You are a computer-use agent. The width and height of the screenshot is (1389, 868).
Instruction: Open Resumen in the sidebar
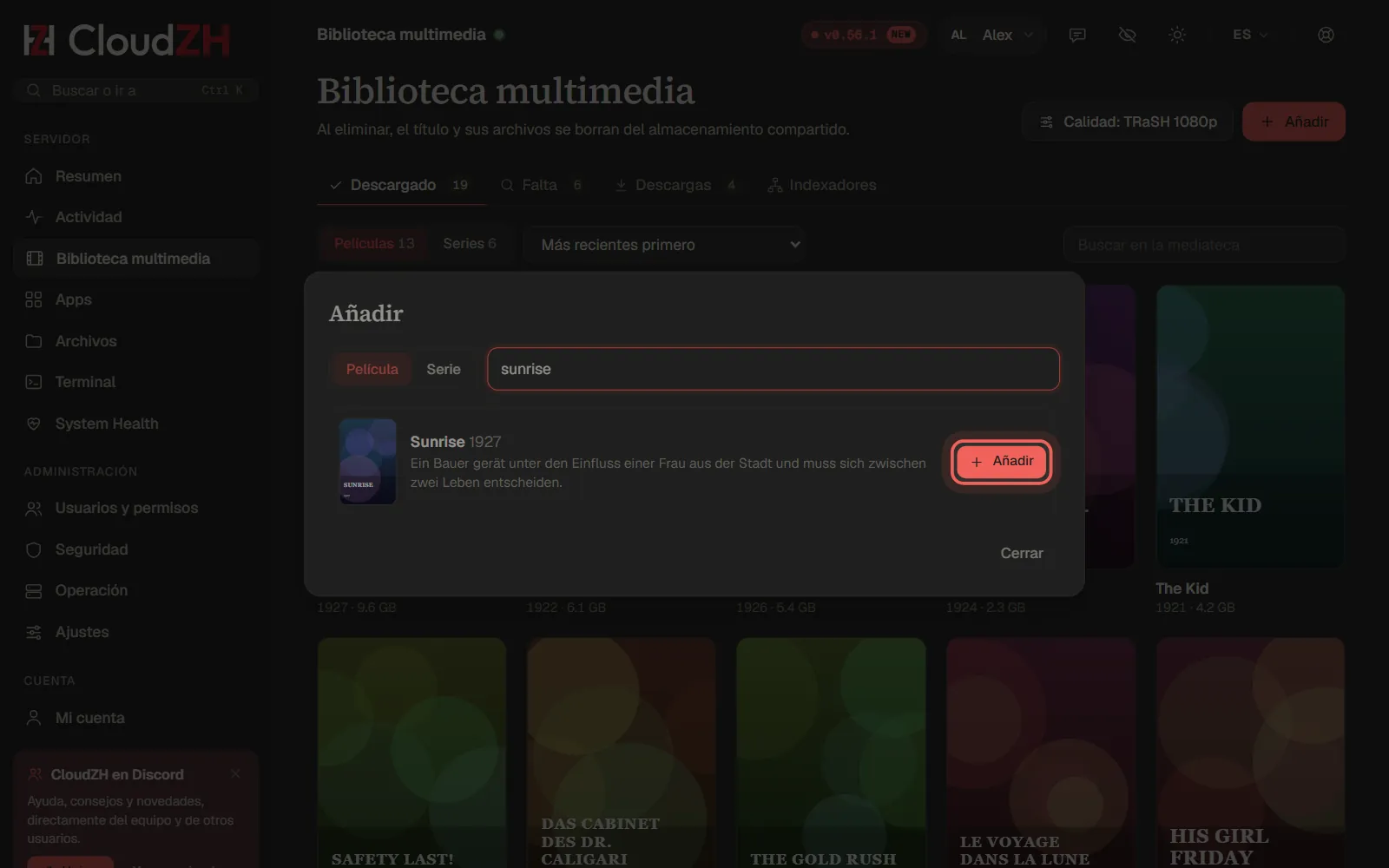[x=136, y=176]
